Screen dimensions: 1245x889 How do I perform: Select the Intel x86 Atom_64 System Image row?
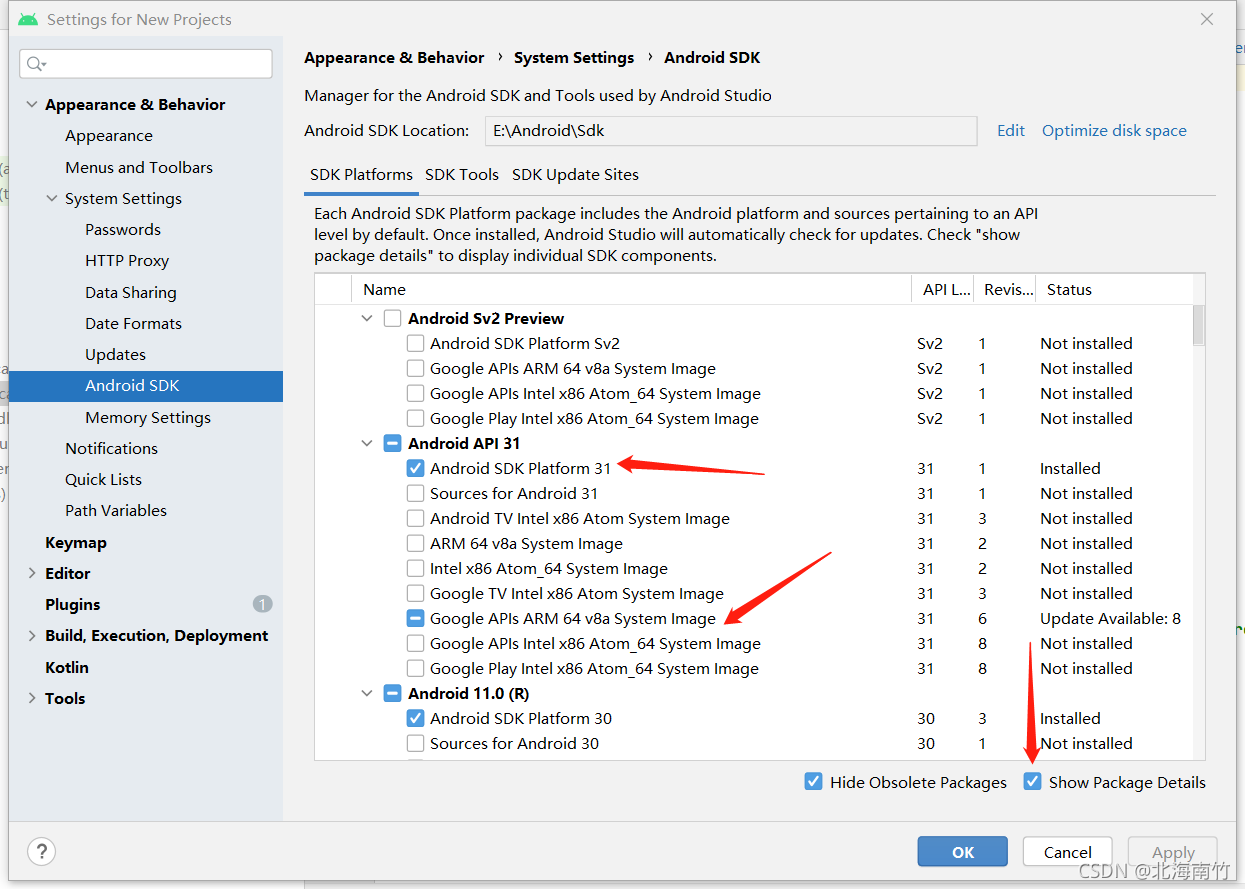click(754, 568)
